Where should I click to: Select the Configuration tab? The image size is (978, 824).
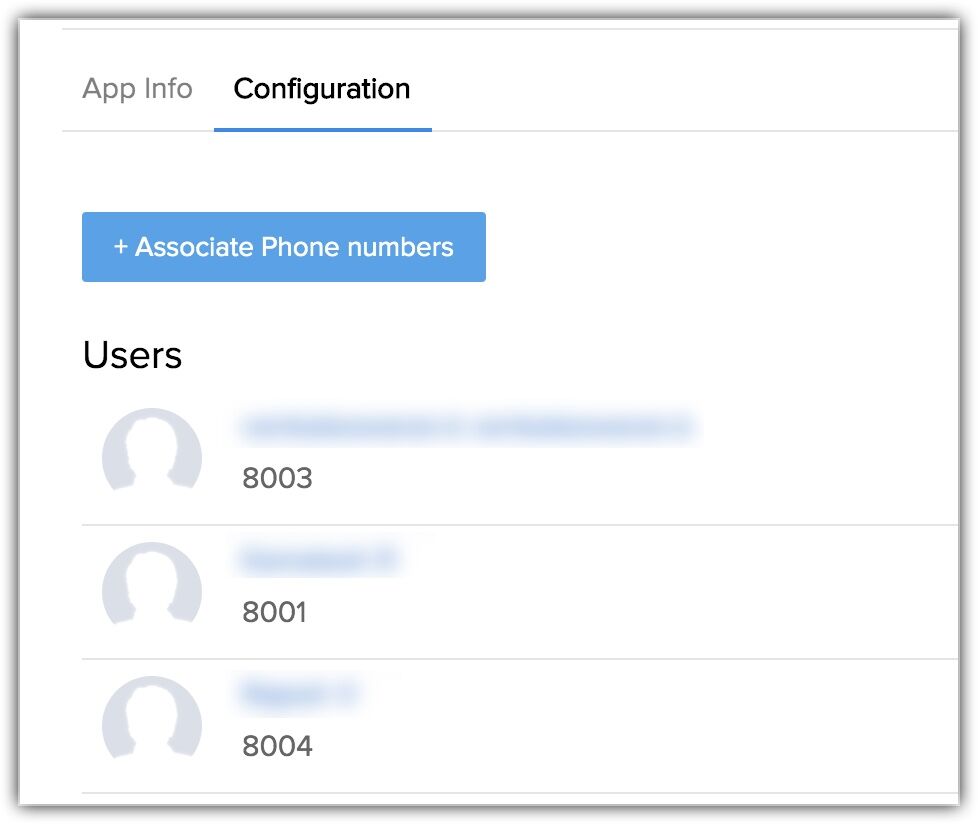click(322, 89)
